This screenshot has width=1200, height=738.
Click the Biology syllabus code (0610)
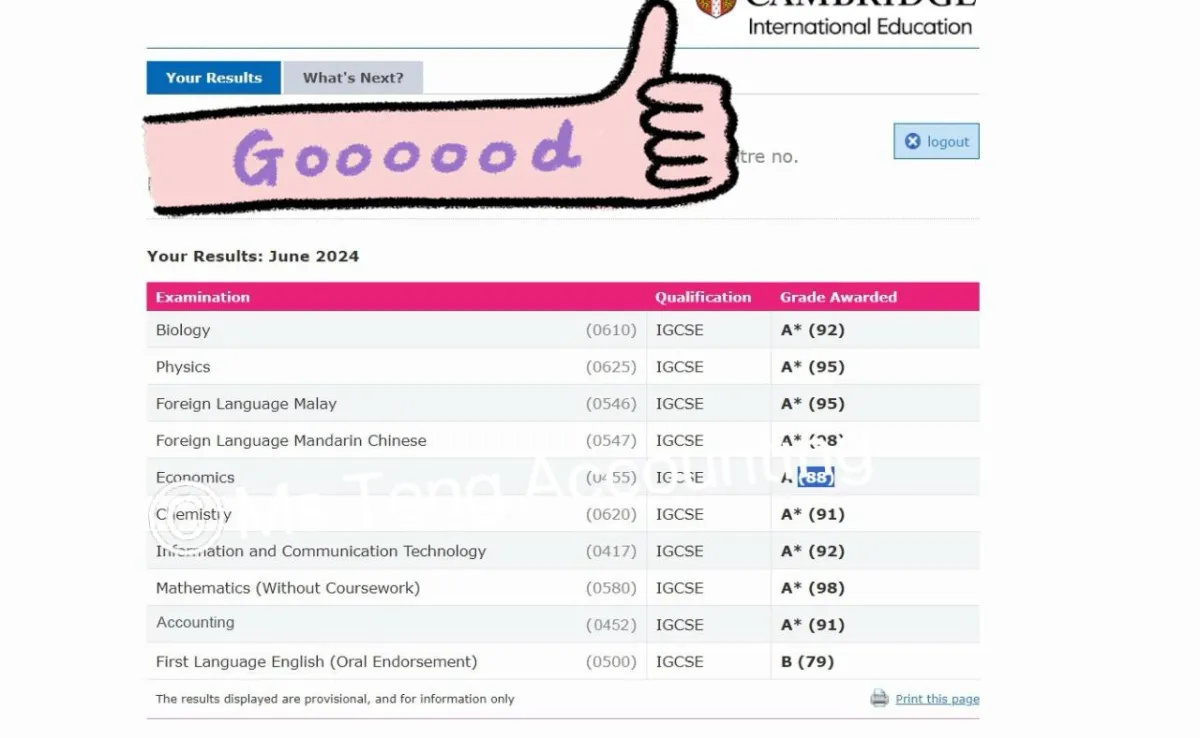[611, 330]
